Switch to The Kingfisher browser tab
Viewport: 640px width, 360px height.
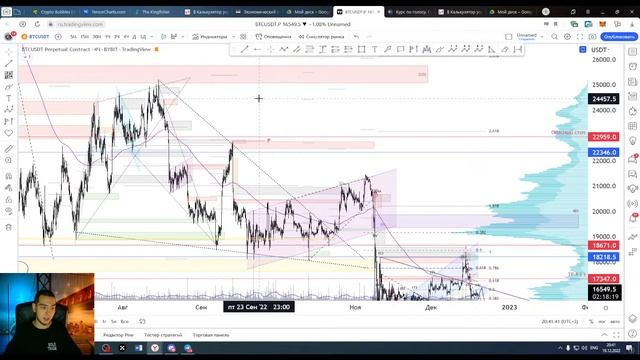(155, 12)
